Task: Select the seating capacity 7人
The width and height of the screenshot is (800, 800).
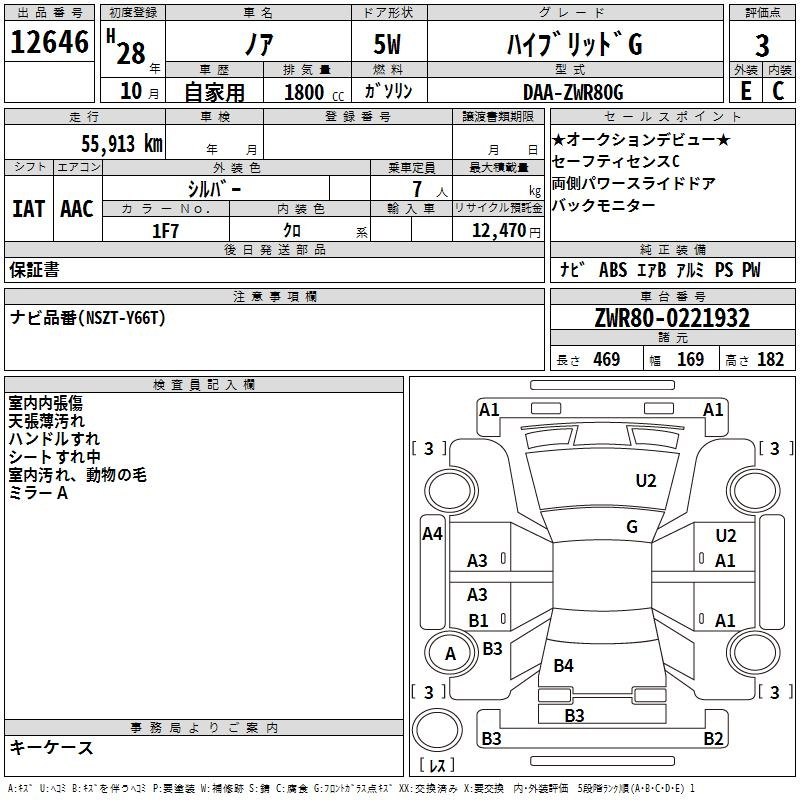Action: (x=430, y=189)
